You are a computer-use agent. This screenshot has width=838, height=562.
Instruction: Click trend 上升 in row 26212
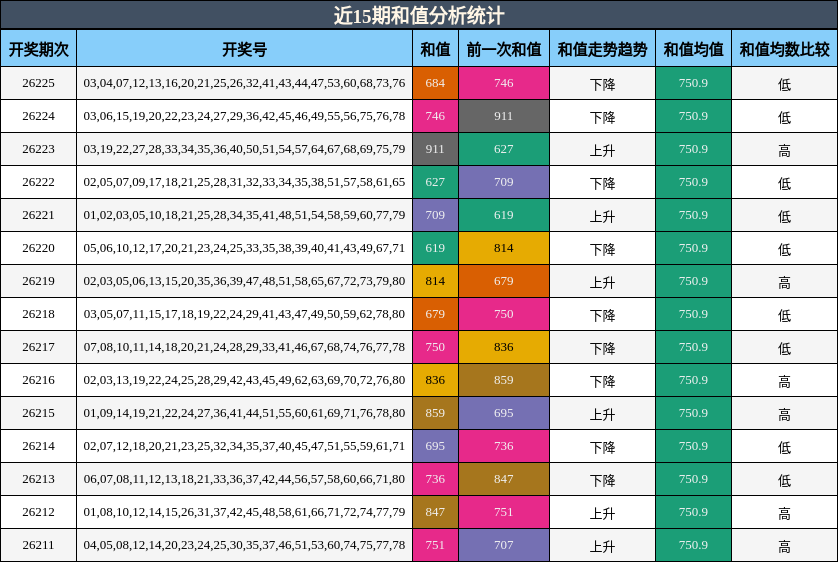(602, 513)
